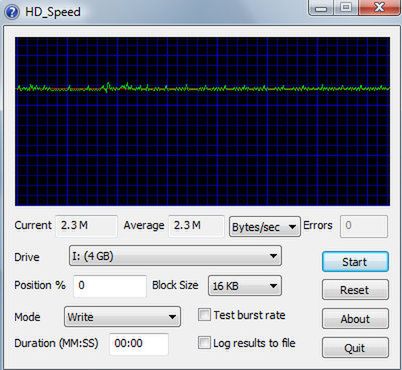
Task: Click the HD_Speed help icon in title bar
Action: [x=12, y=12]
